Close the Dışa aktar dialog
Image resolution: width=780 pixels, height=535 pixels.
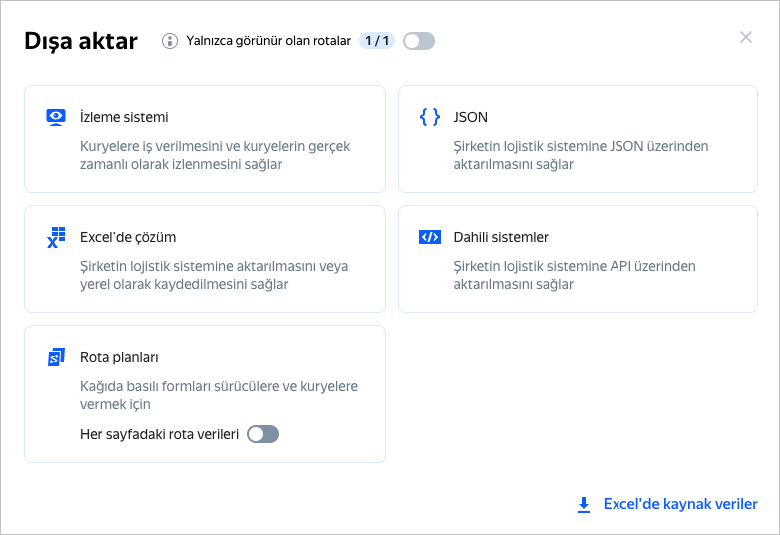[746, 37]
